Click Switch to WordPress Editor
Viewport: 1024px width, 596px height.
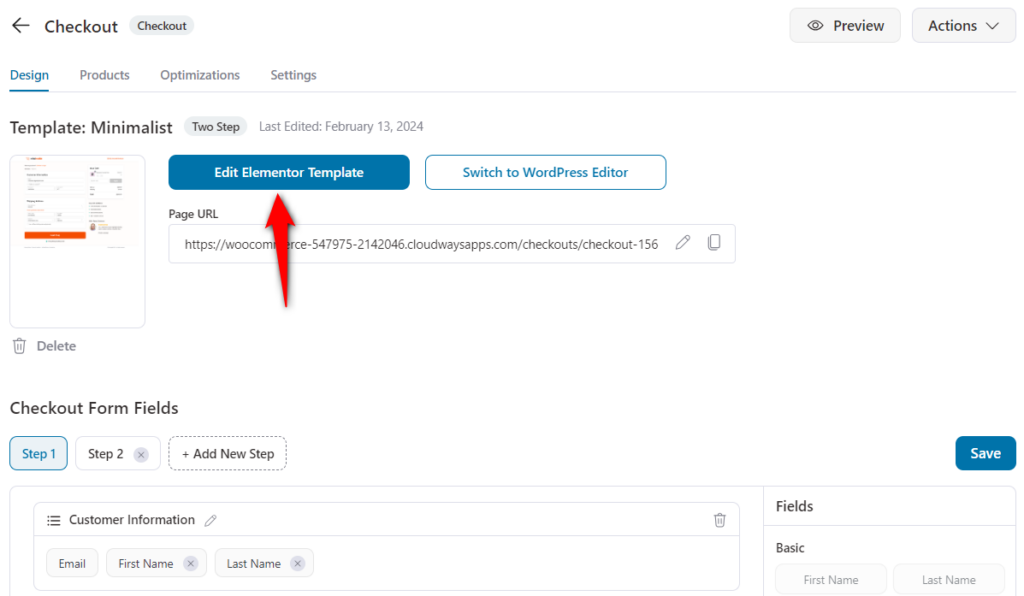tap(545, 172)
